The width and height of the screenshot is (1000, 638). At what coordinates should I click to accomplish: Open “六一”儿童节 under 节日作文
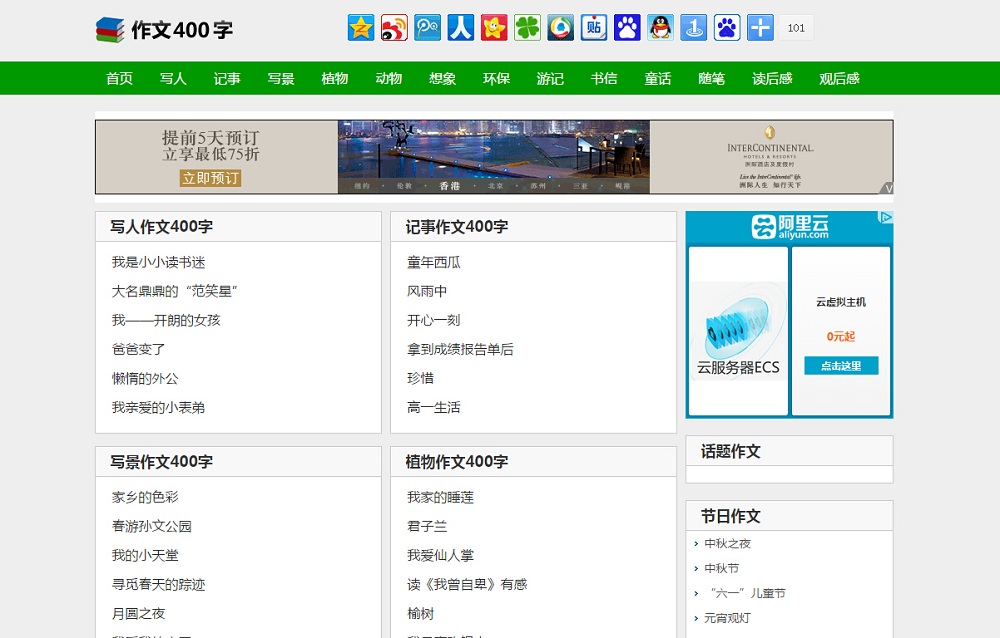(747, 593)
